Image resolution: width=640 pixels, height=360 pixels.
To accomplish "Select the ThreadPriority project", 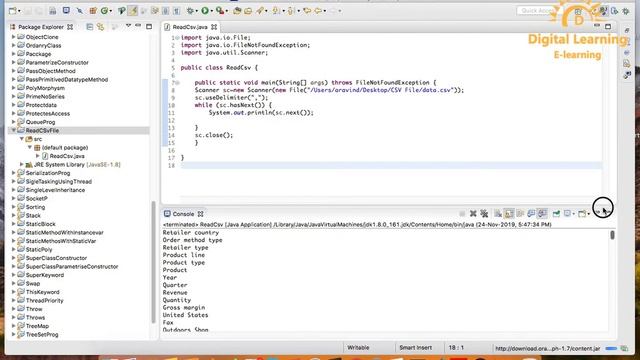I will pos(44,300).
